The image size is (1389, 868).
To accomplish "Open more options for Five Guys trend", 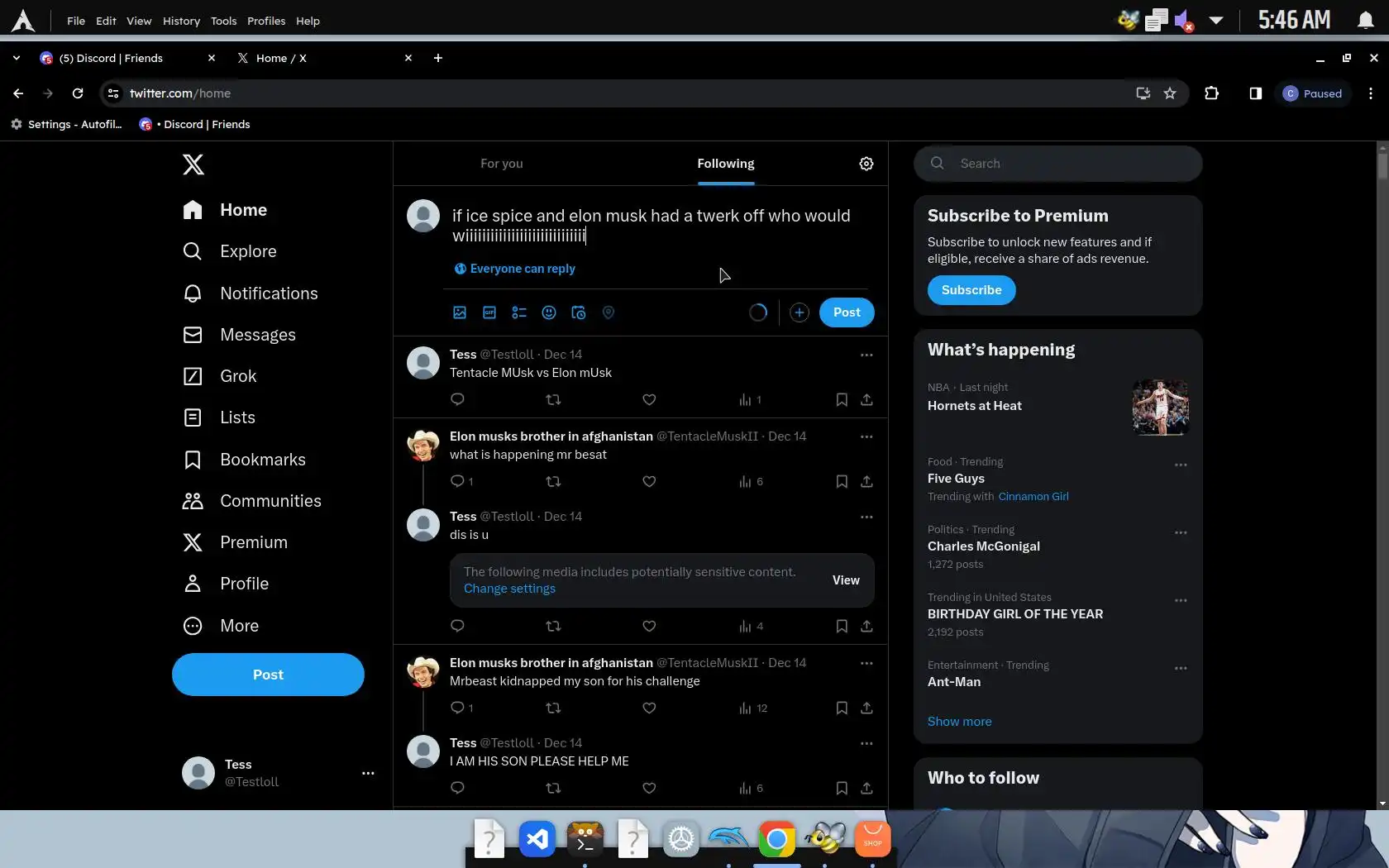I will [1181, 465].
